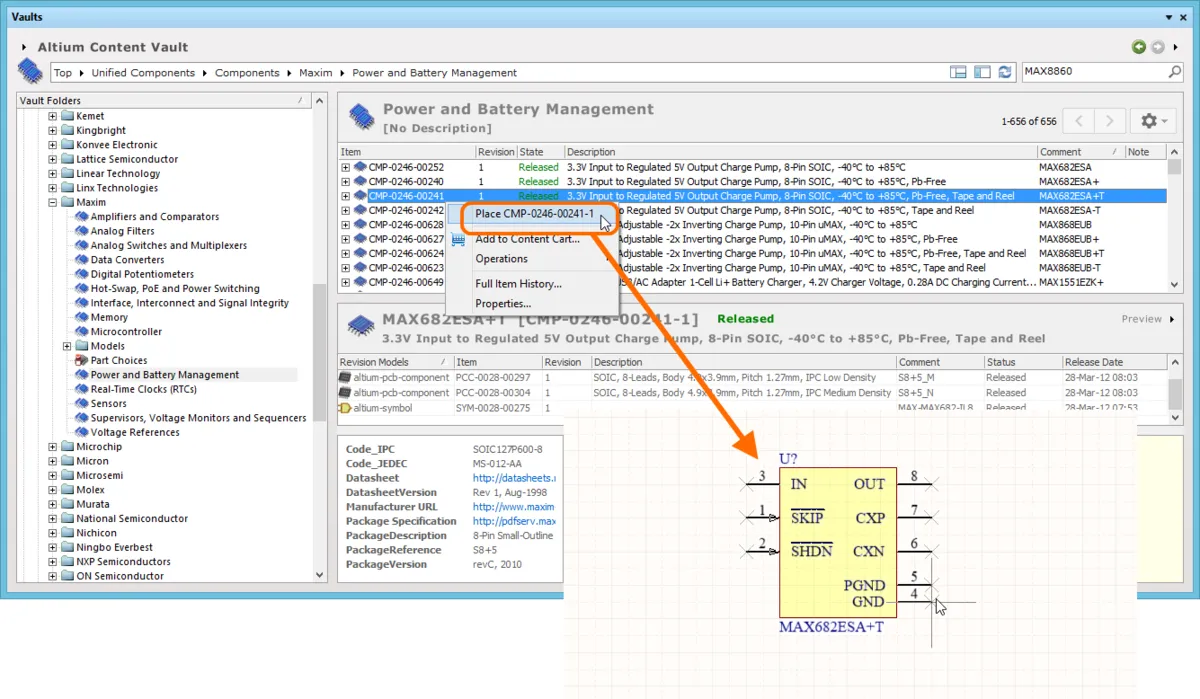Click Unified Components in the breadcrumb

tap(143, 72)
